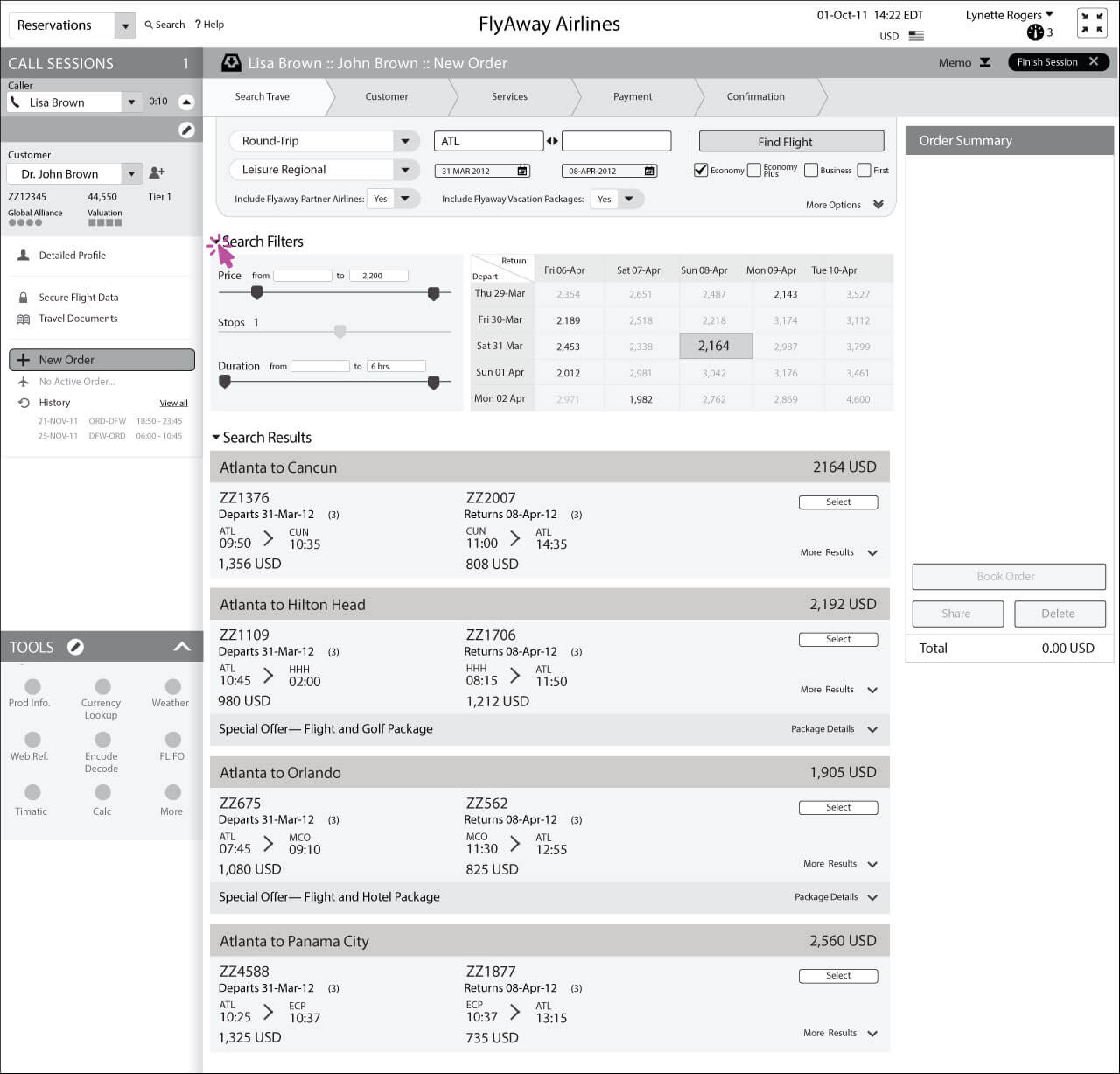Click the destination airport input field

coord(617,141)
